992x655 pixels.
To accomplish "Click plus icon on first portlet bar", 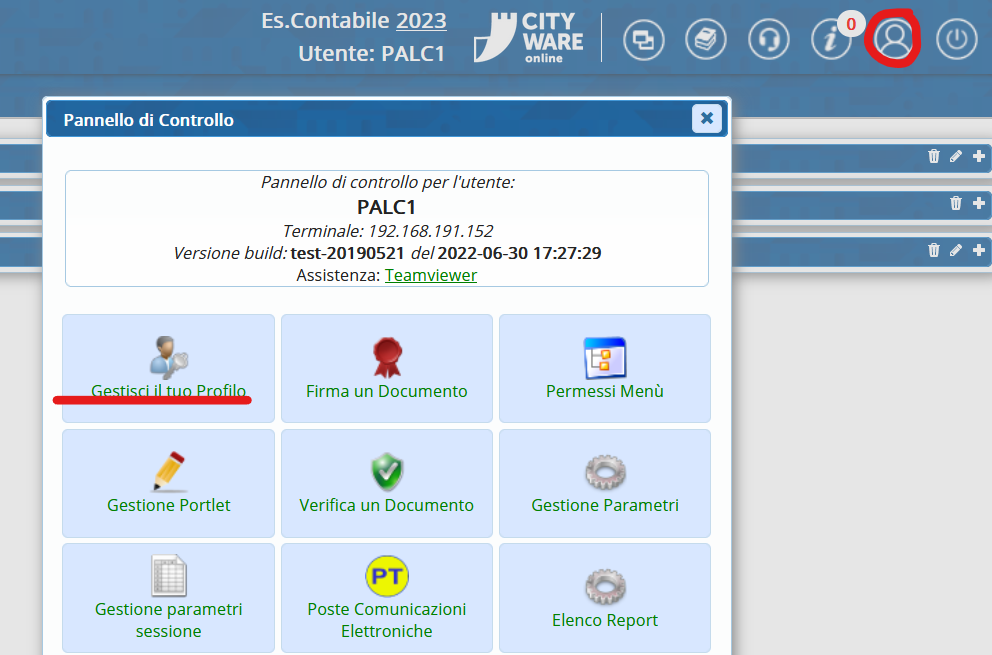I will click(979, 156).
